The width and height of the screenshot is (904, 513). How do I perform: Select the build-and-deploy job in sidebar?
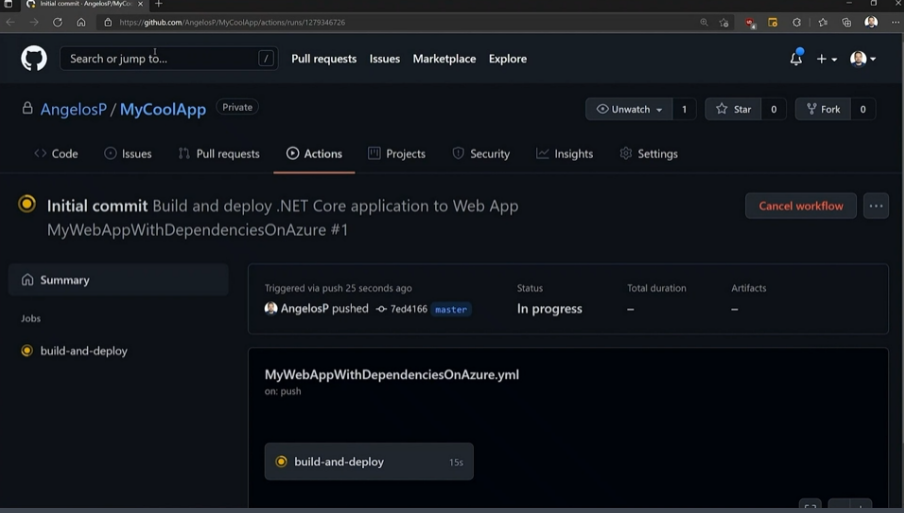click(83, 351)
